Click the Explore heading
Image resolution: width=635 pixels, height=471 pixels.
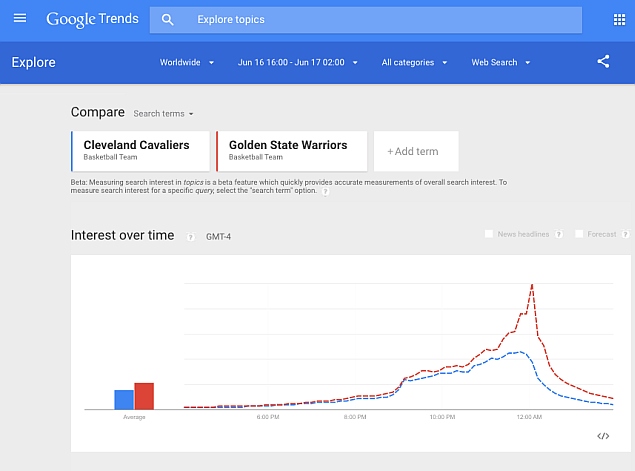pos(34,62)
